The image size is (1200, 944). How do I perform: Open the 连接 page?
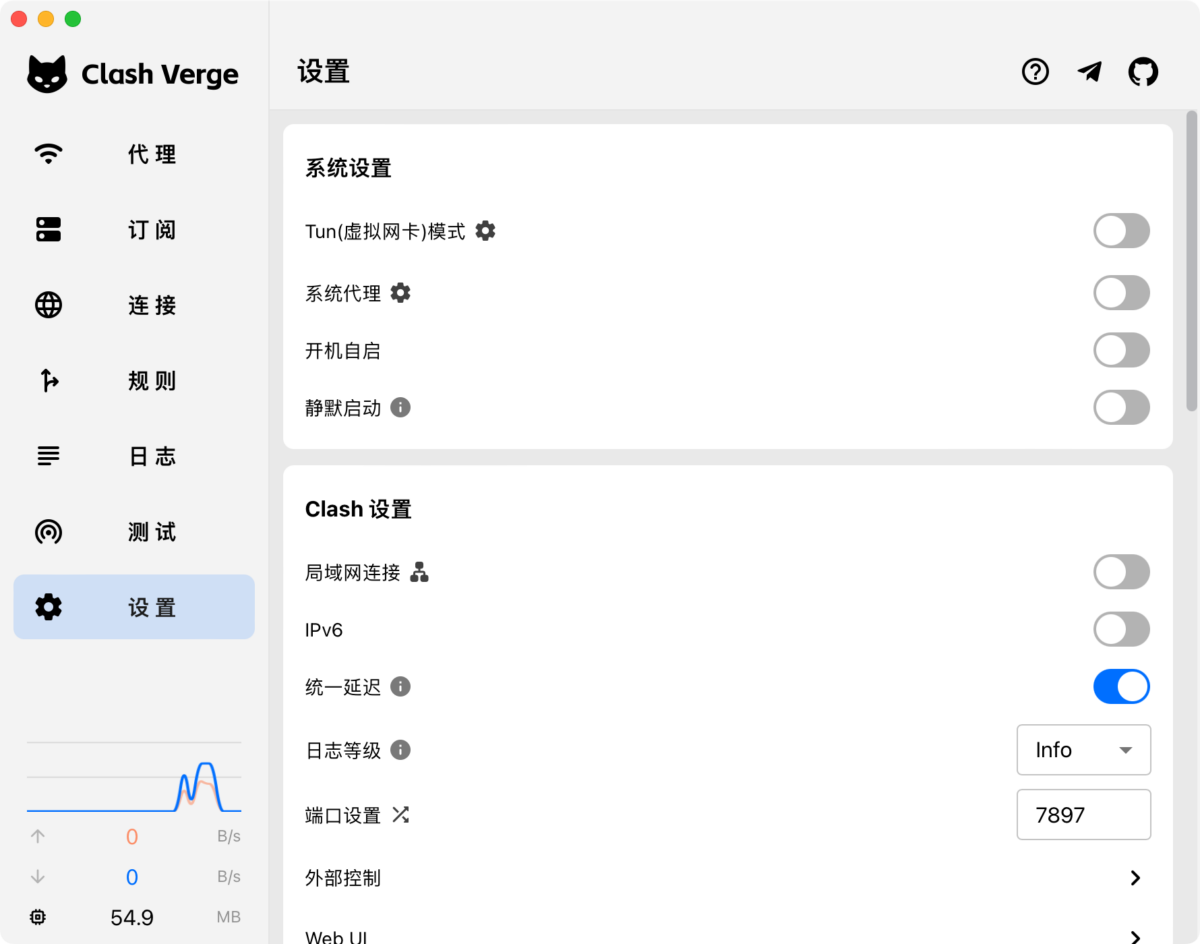(134, 305)
